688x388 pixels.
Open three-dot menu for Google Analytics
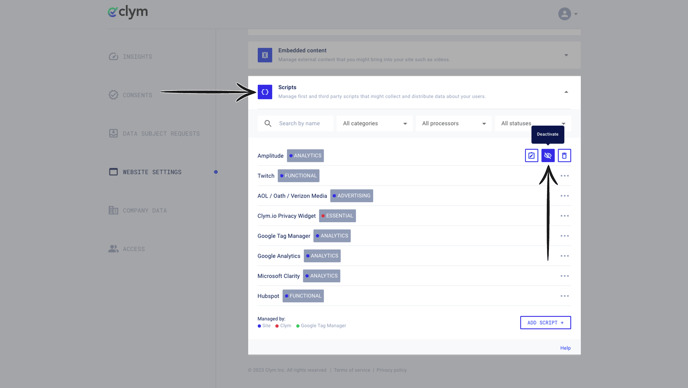pos(564,256)
